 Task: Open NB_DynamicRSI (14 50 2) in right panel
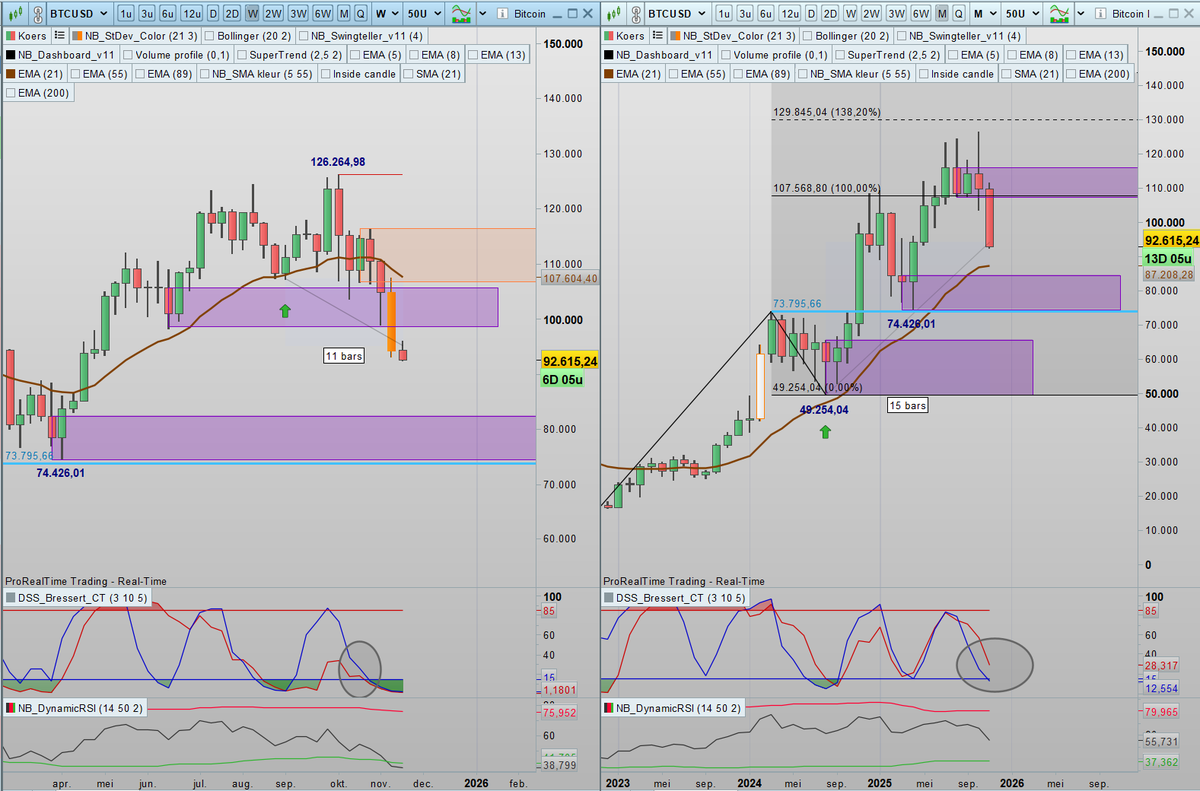tap(674, 708)
